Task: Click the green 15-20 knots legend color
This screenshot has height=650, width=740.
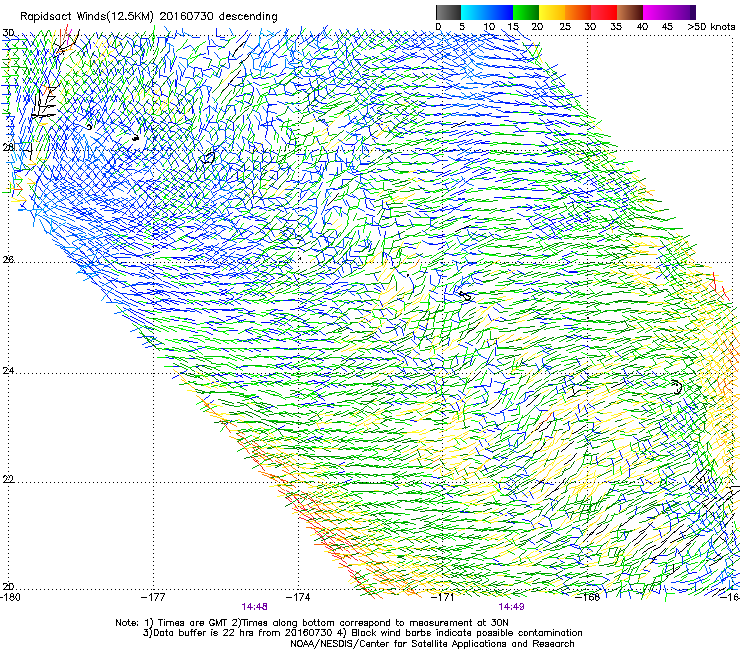Action: click(x=526, y=12)
